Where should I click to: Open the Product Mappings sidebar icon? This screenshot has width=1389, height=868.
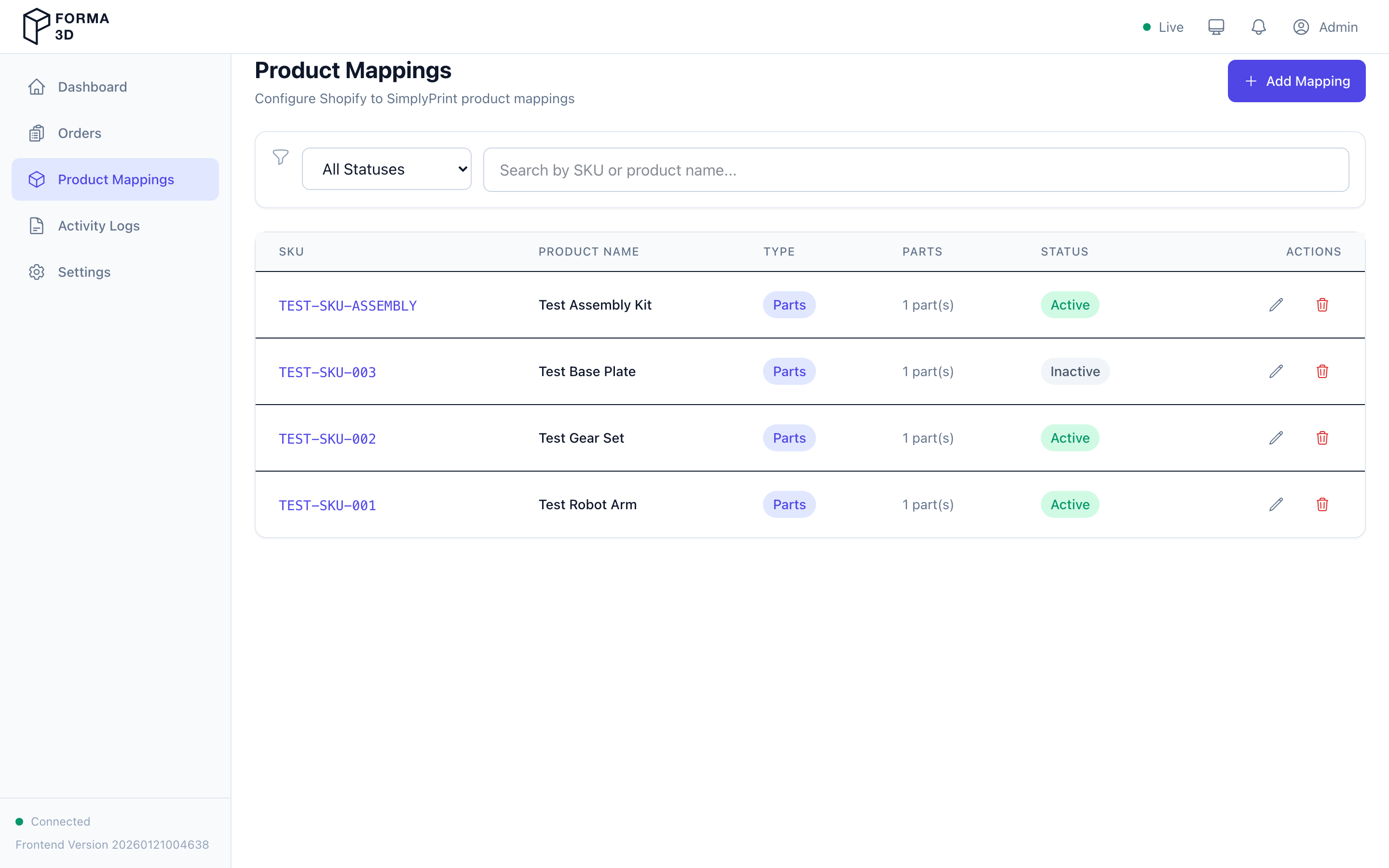[x=37, y=179]
